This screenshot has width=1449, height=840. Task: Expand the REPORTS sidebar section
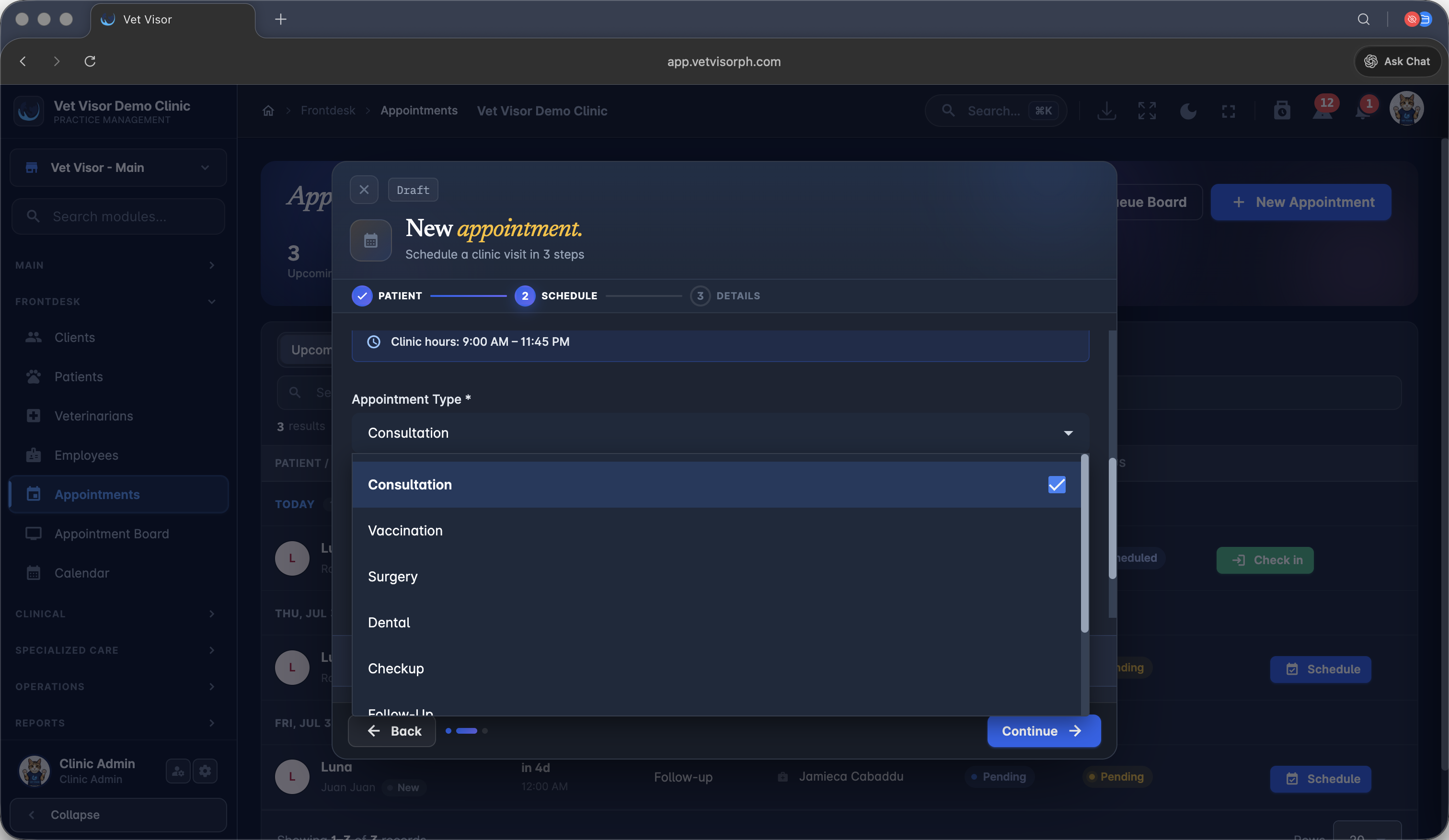coord(115,723)
